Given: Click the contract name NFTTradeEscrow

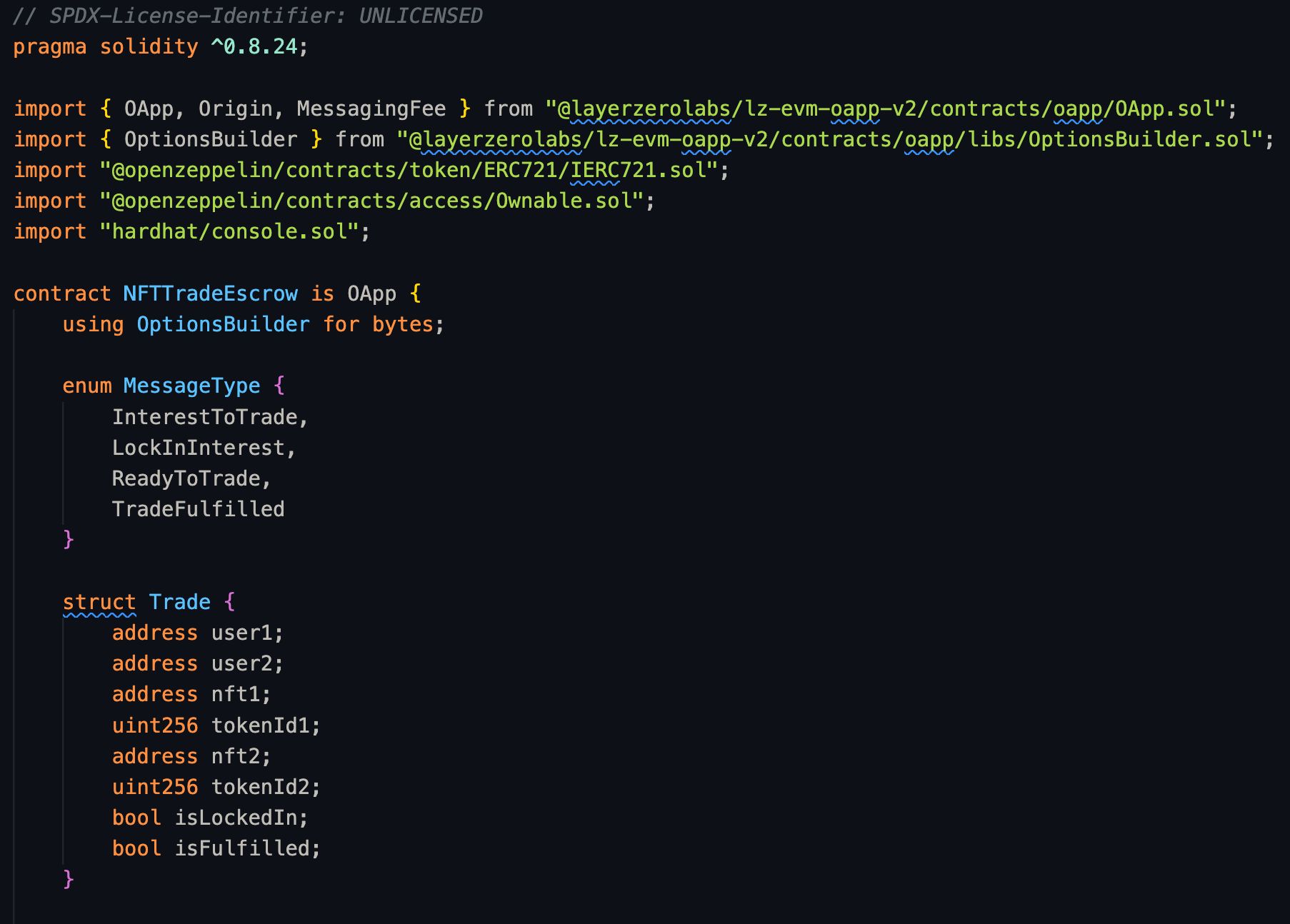Looking at the screenshot, I should pos(210,293).
